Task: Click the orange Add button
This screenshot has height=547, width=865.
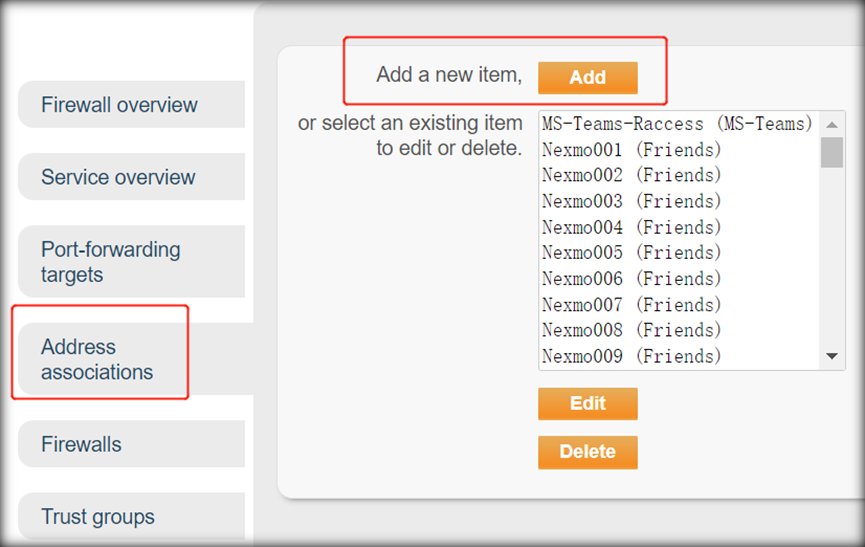Action: pyautogui.click(x=588, y=78)
